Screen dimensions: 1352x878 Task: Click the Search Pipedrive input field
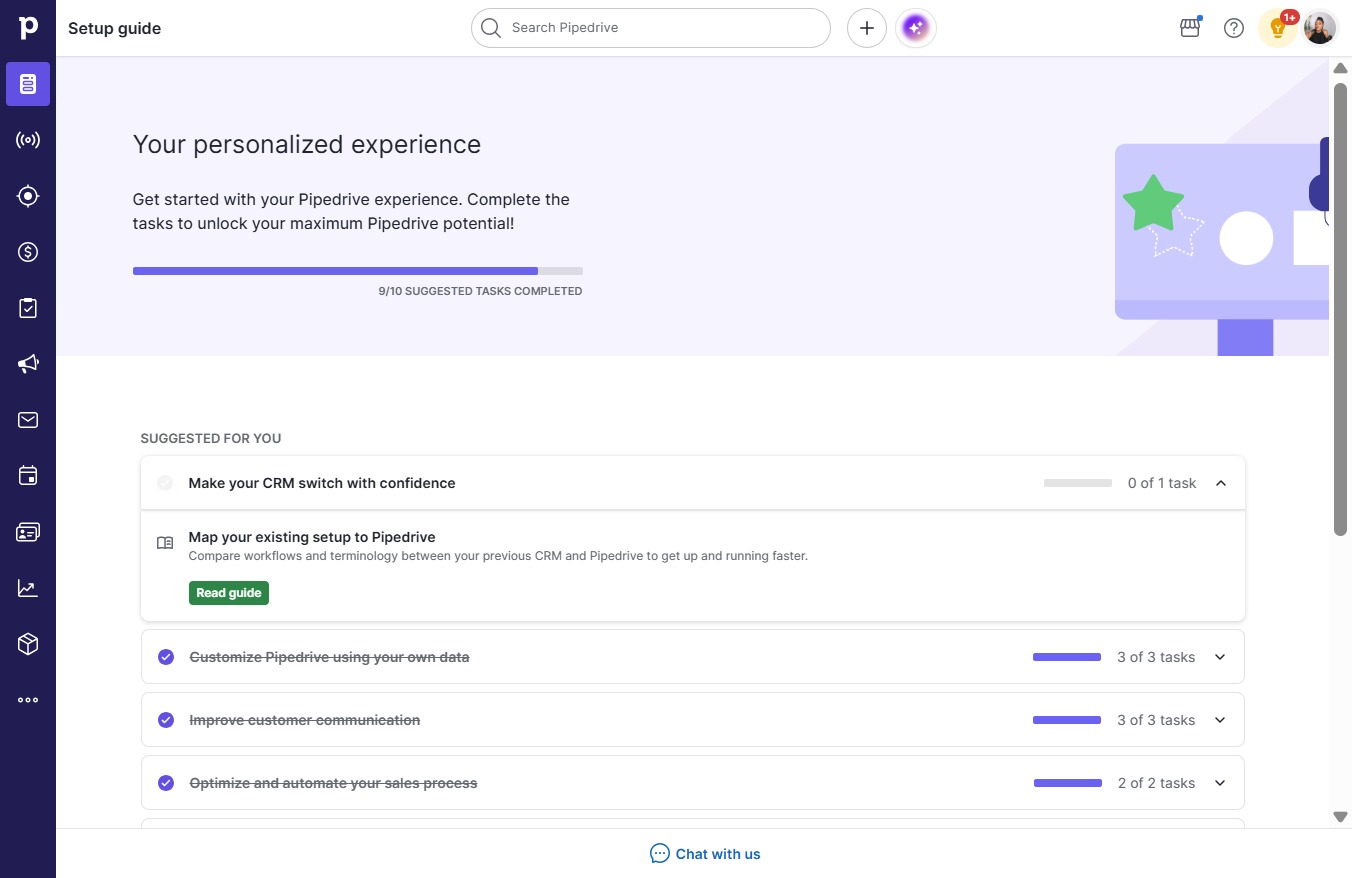(651, 28)
